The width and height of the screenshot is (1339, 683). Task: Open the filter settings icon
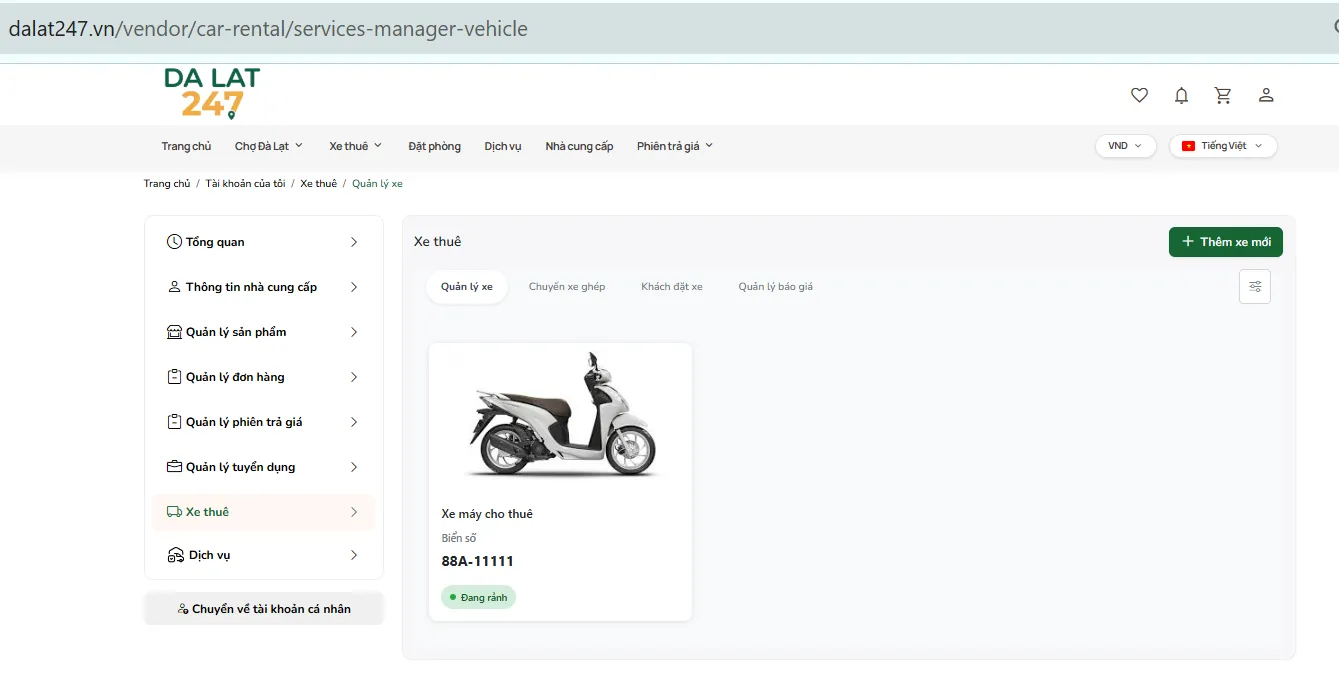tap(1255, 287)
